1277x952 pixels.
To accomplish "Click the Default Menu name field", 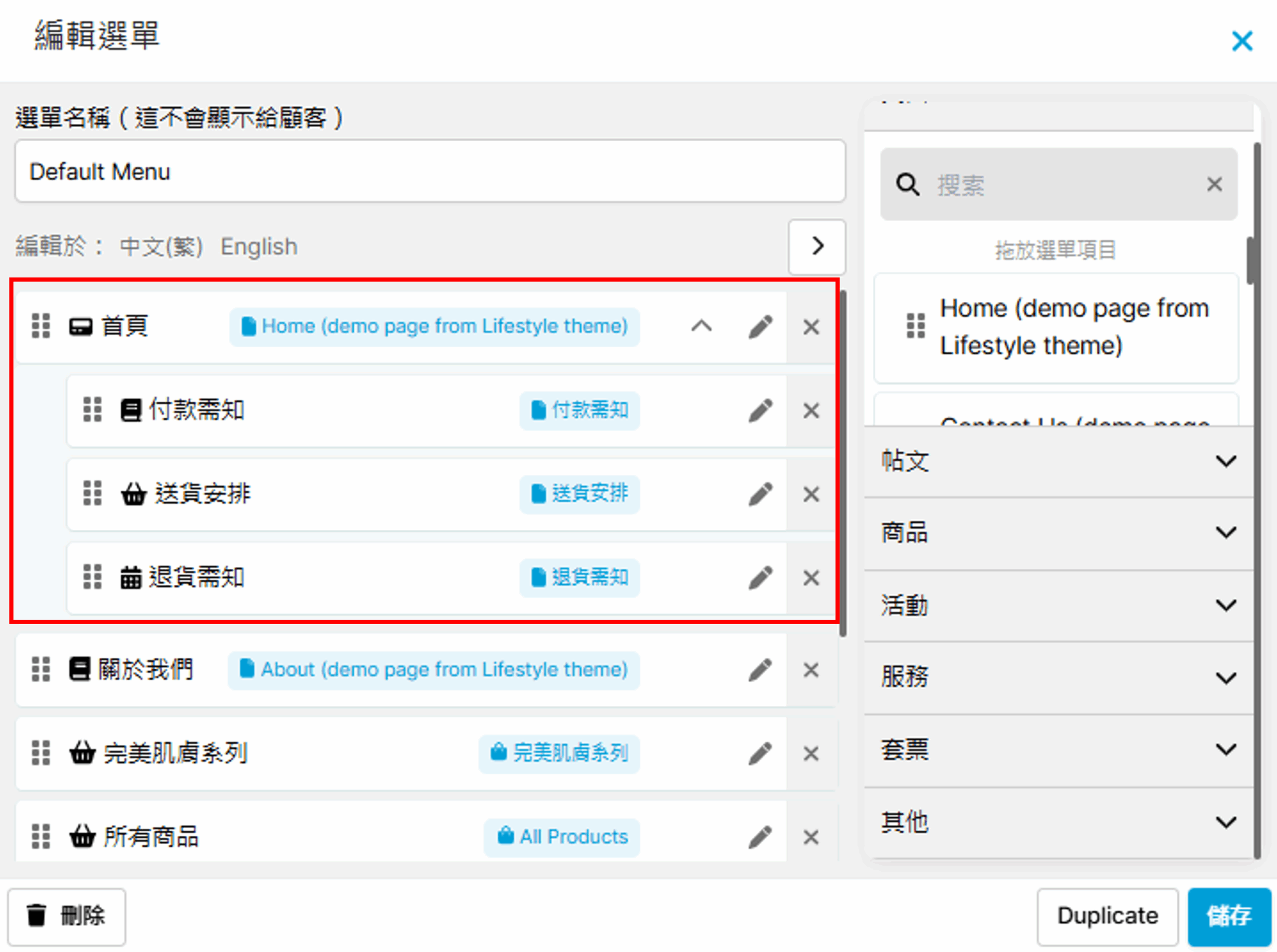I will click(429, 171).
